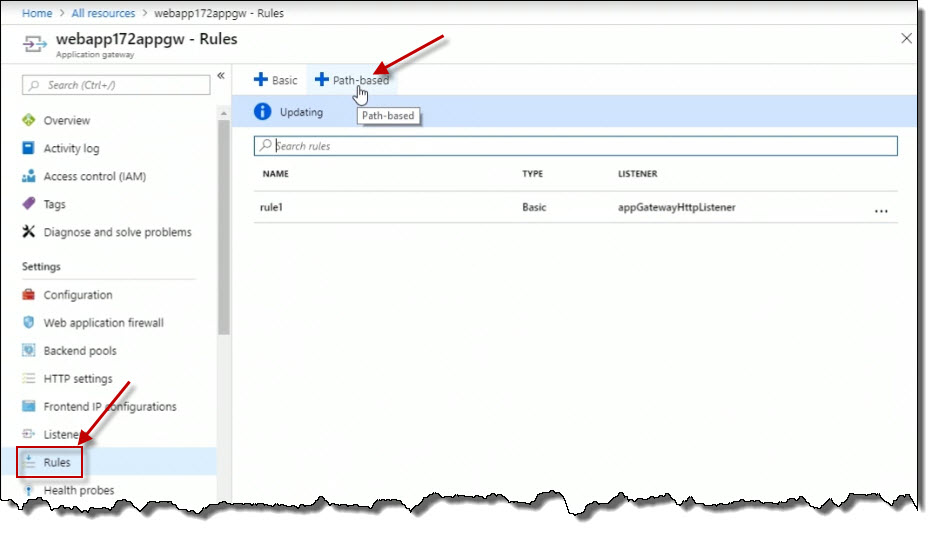Collapse the sidebar with double chevron

(221, 76)
